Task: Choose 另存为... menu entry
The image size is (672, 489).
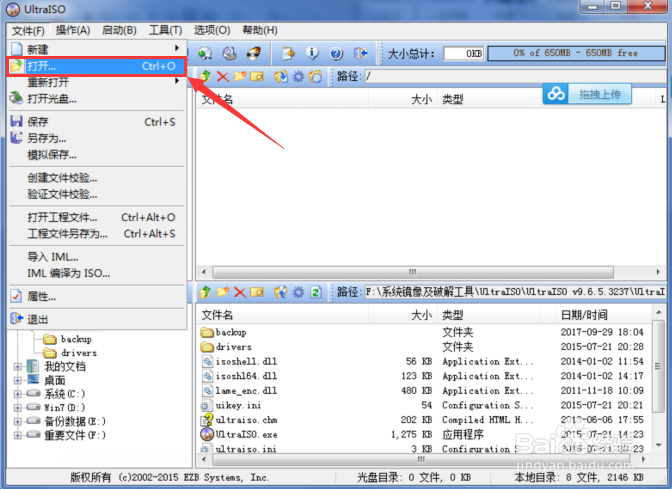Action: pos(97,138)
